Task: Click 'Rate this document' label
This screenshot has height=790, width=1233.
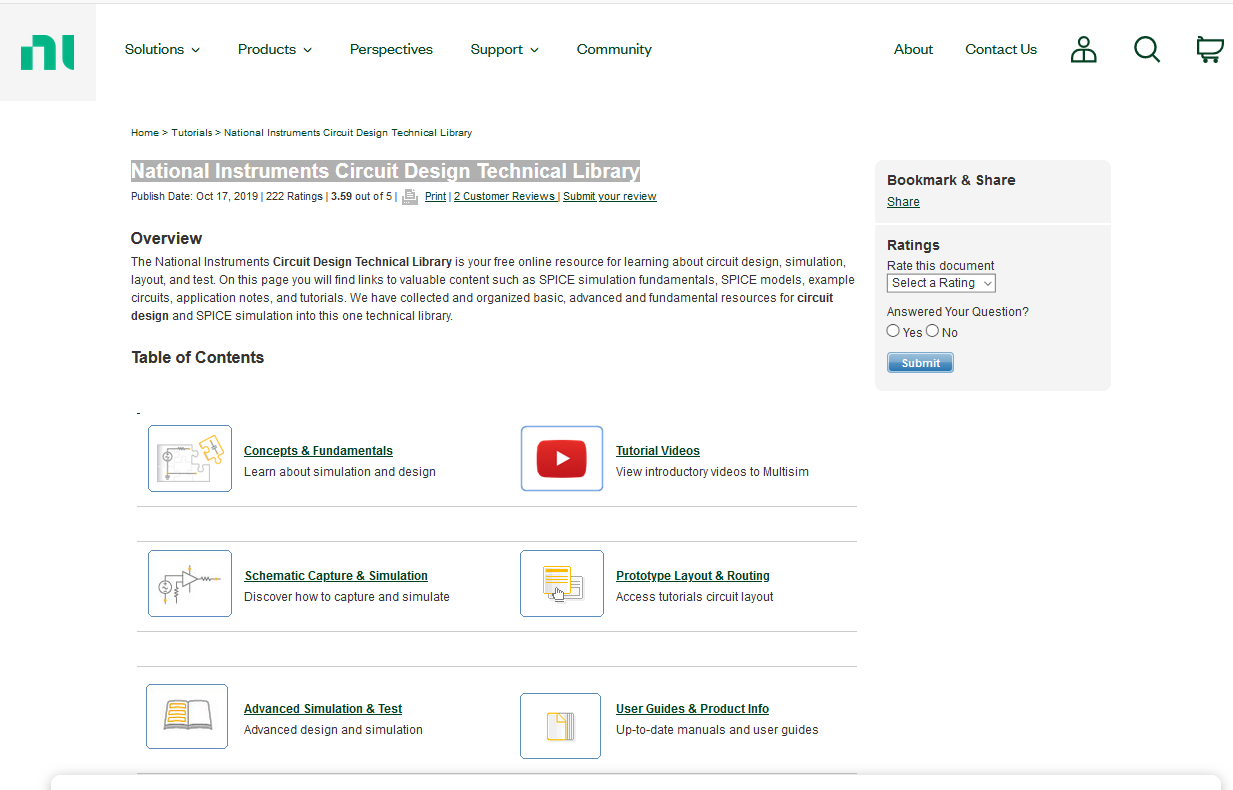Action: pos(941,266)
